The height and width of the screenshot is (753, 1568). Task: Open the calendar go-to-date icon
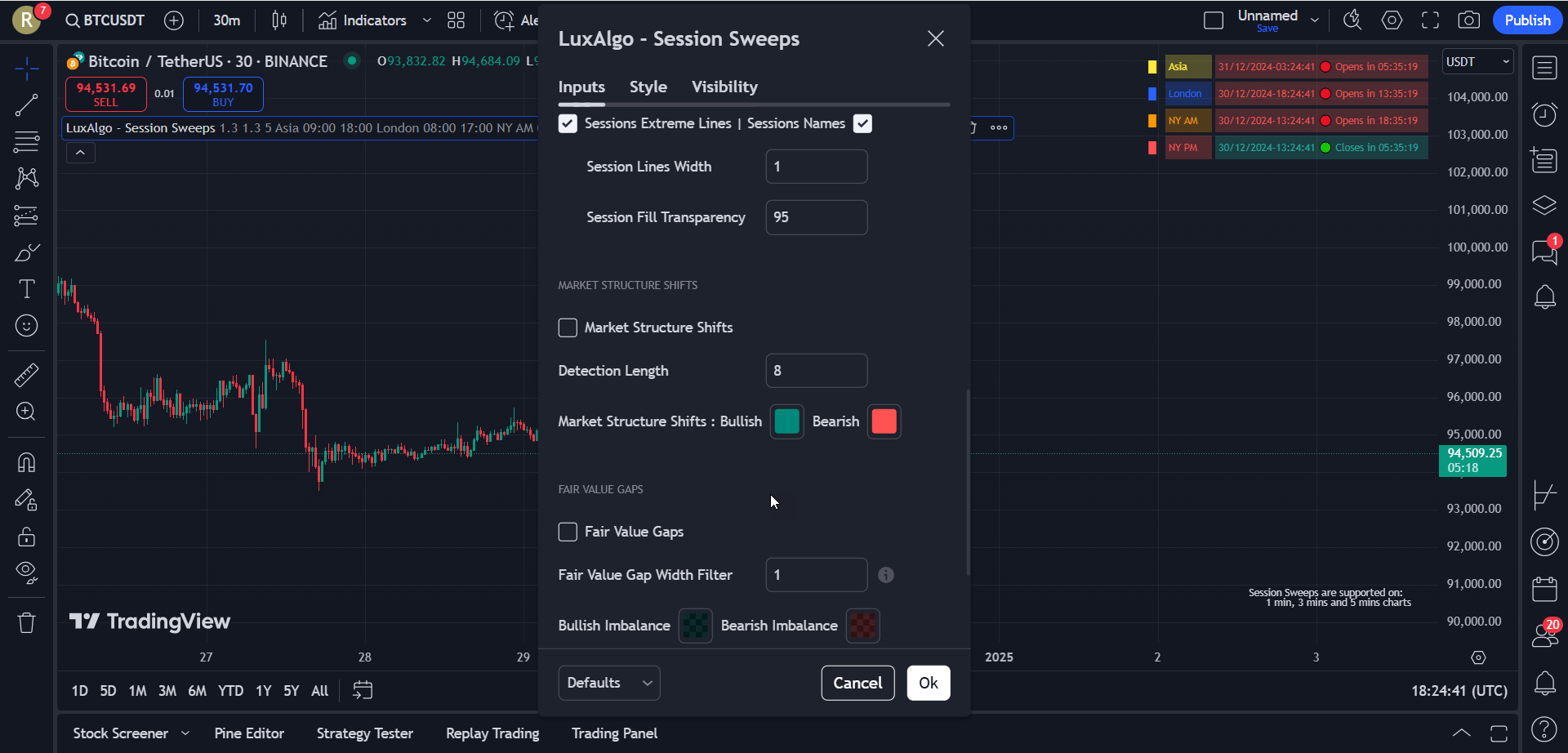click(x=363, y=691)
